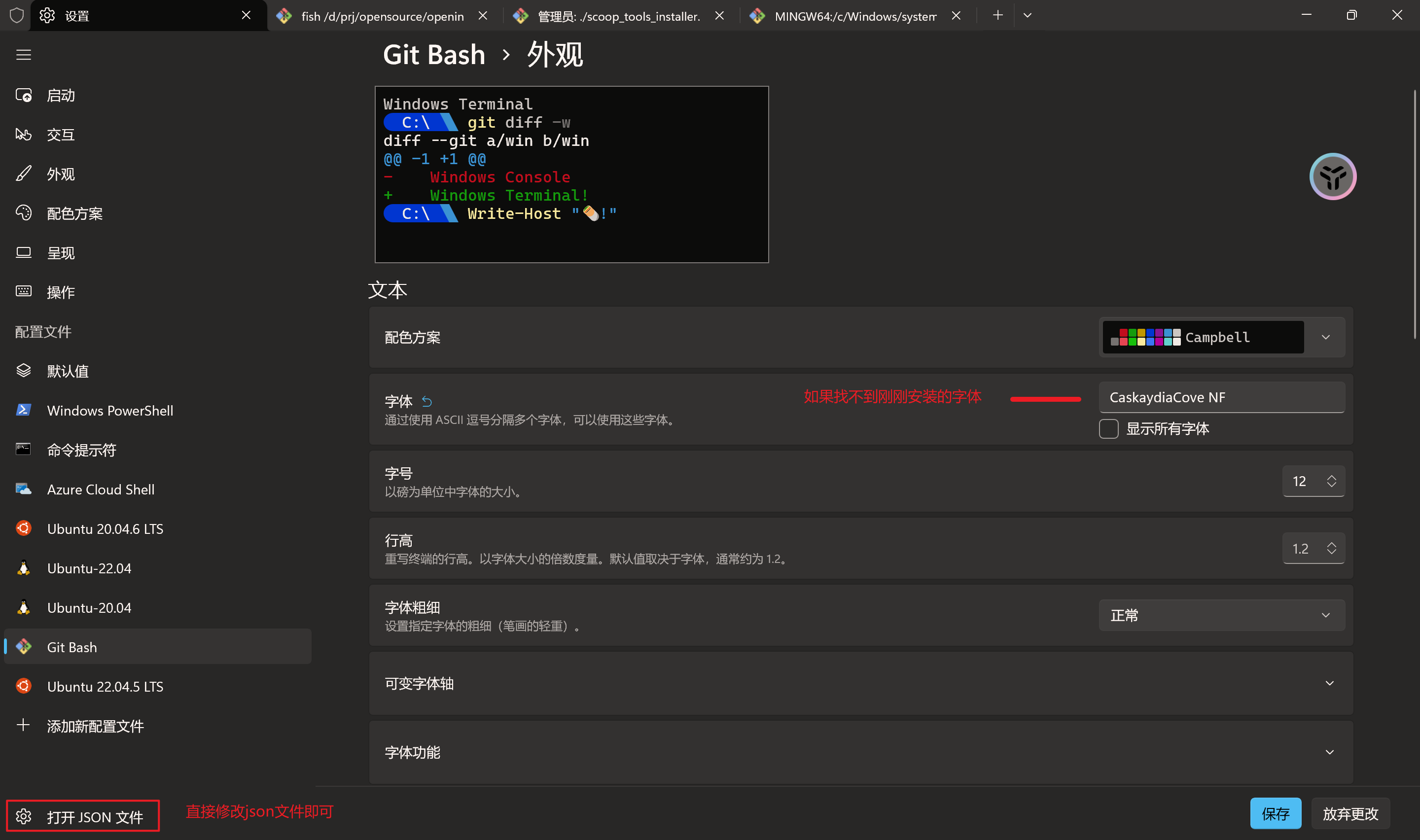Click the gear icon beside 打开 JSON 文件
1420x840 pixels.
point(23,816)
